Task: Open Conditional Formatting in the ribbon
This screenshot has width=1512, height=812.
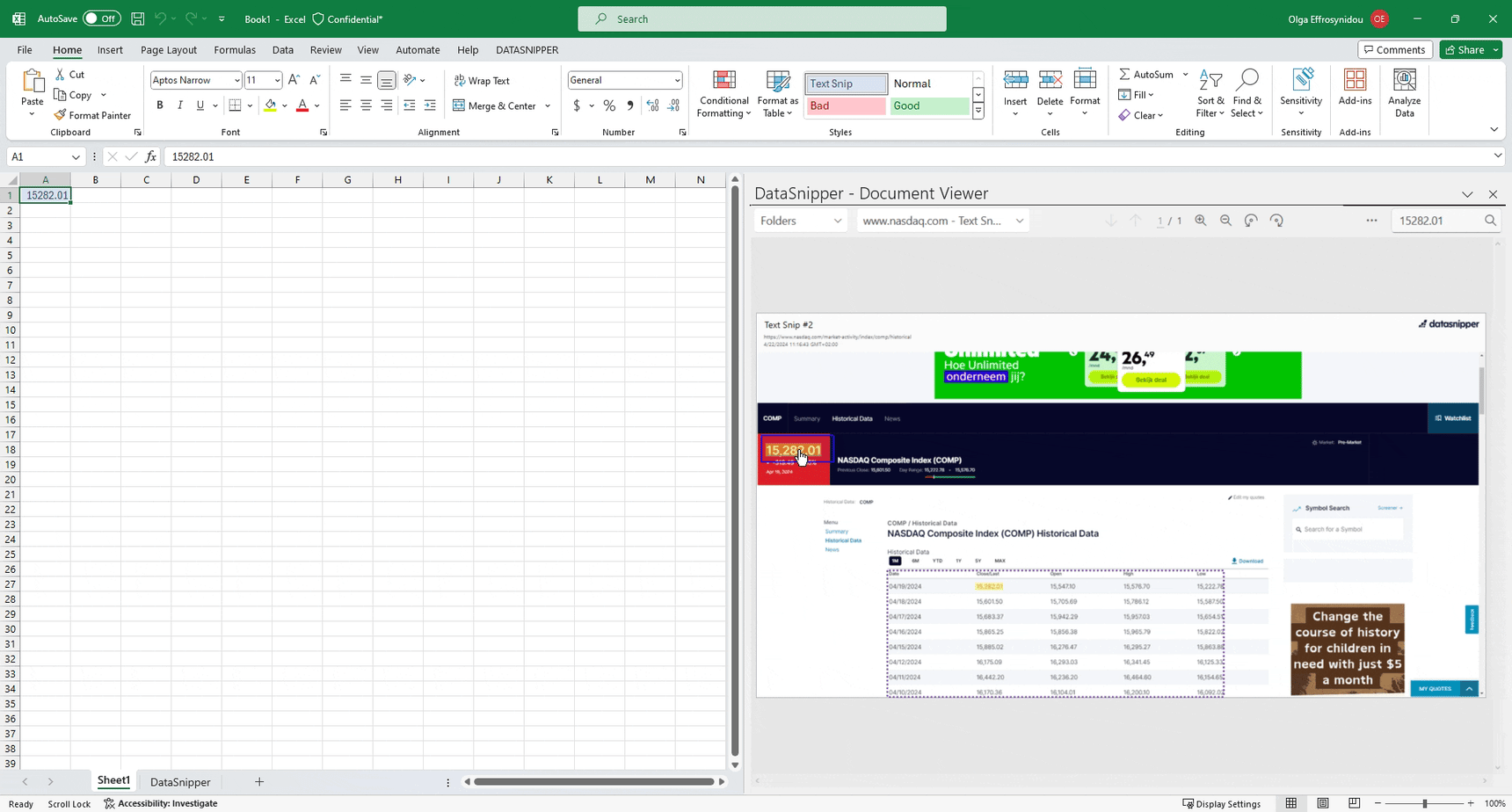Action: [x=723, y=94]
